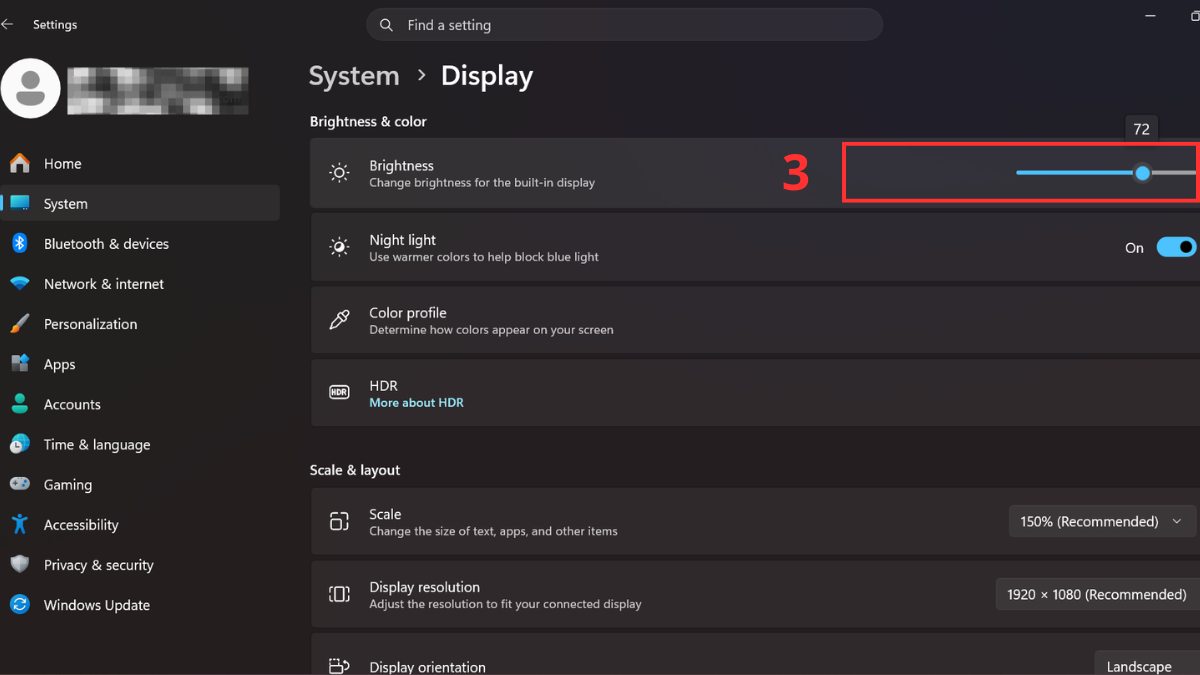The image size is (1200, 675).
Task: Click the Accessibility figure icon
Action: click(20, 524)
